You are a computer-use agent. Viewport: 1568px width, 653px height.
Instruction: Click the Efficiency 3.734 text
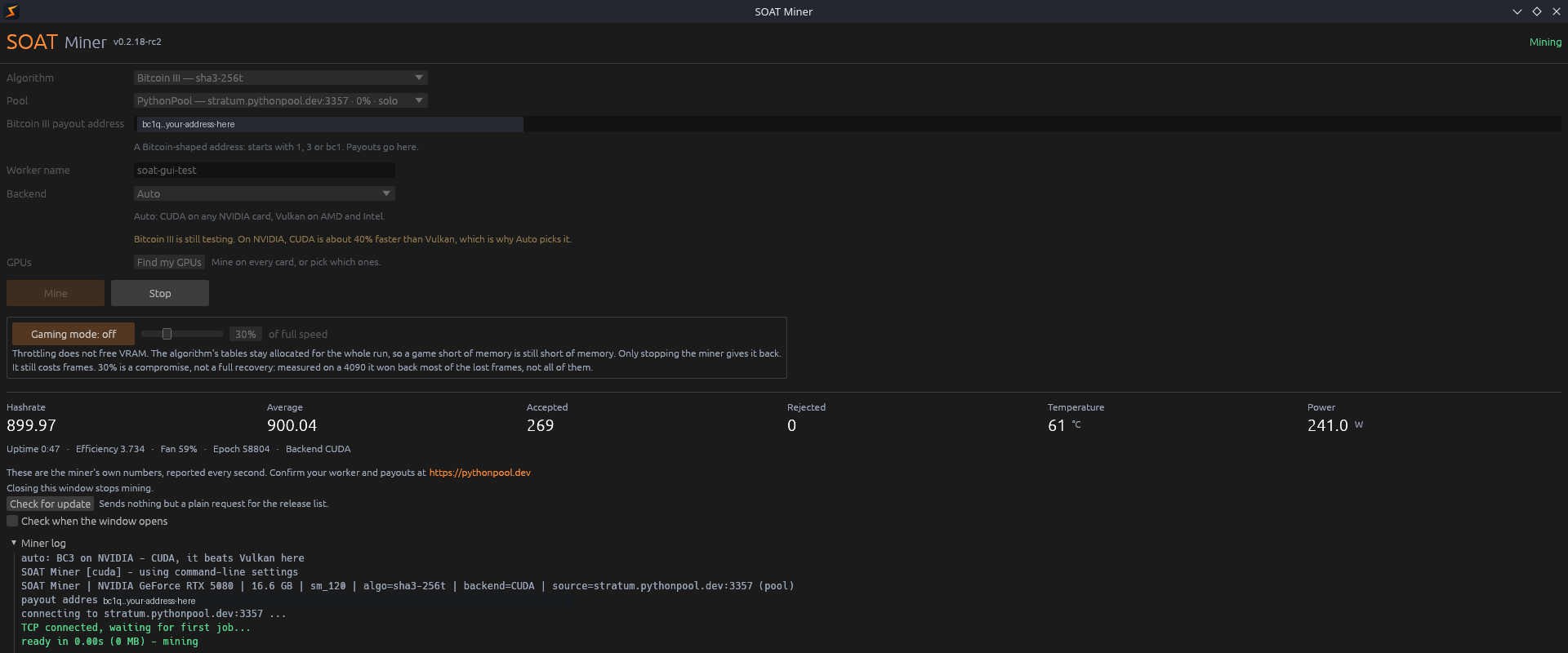(110, 449)
